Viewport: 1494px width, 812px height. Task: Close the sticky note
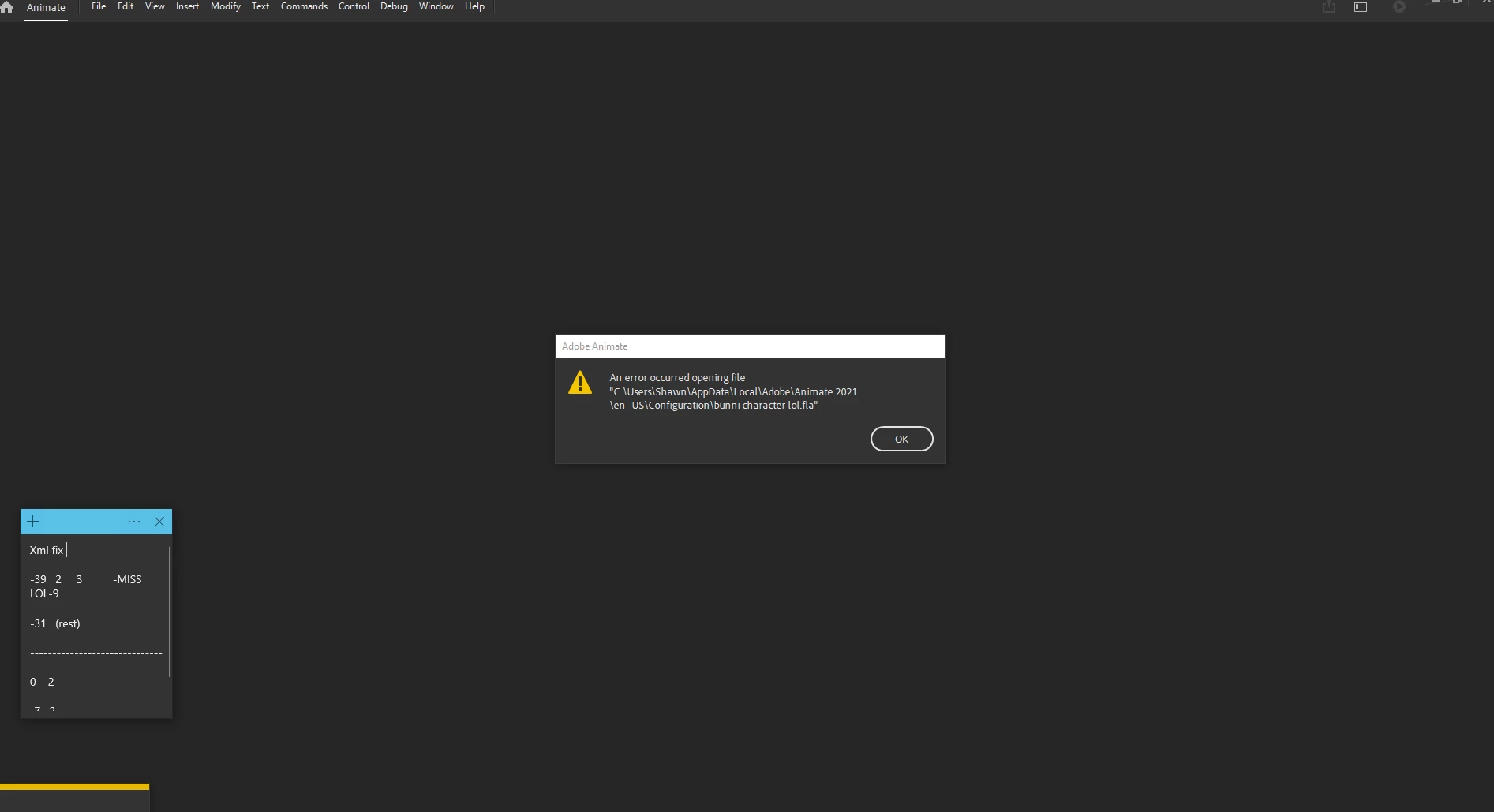point(159,522)
